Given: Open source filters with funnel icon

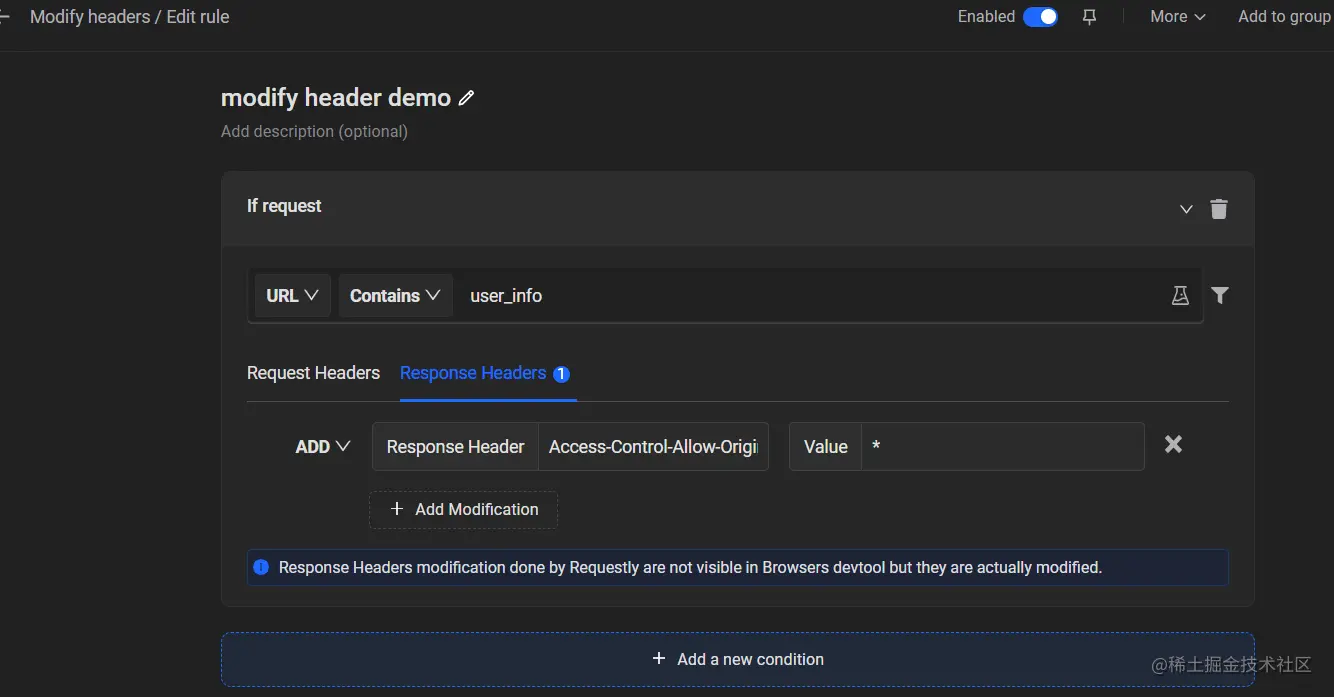Looking at the screenshot, I should tap(1220, 295).
